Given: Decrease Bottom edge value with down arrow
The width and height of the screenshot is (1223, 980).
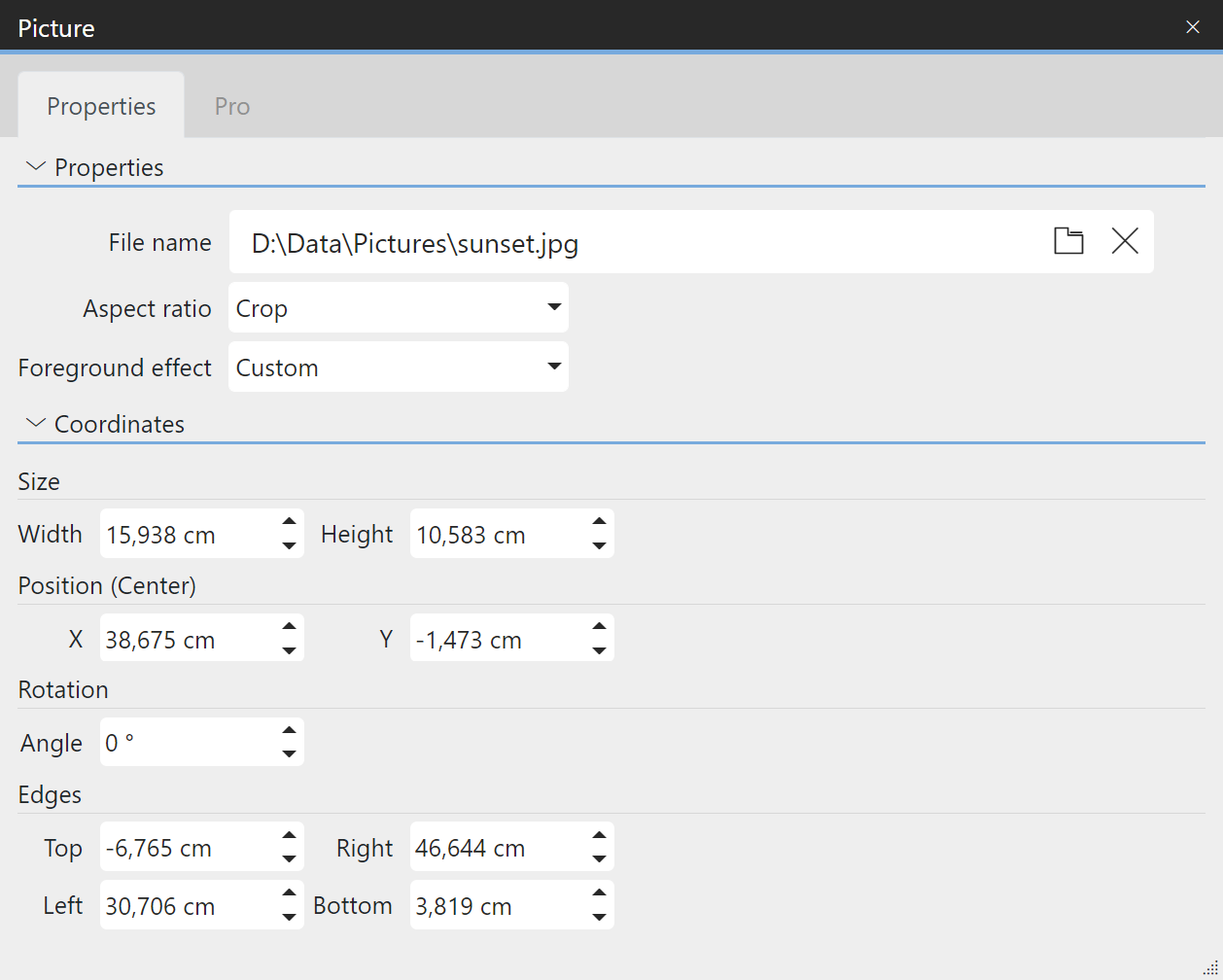Looking at the screenshot, I should point(599,918).
